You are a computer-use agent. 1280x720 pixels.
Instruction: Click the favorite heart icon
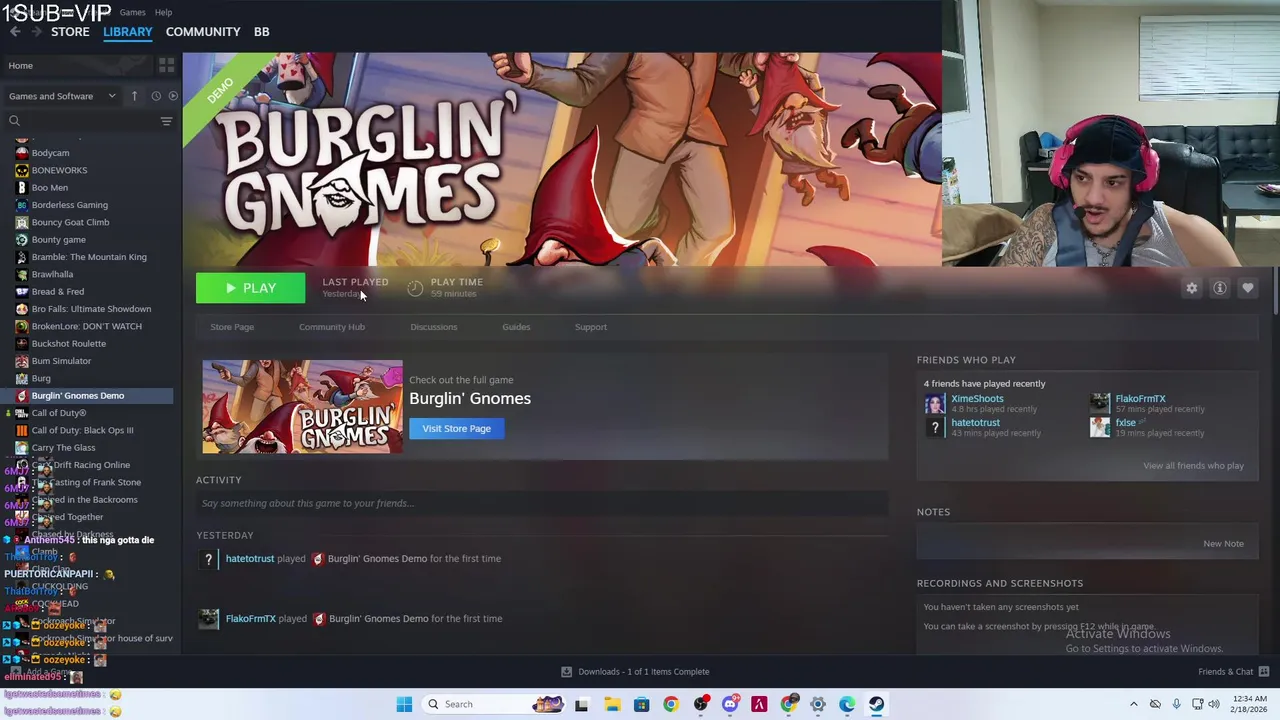pos(1247,288)
